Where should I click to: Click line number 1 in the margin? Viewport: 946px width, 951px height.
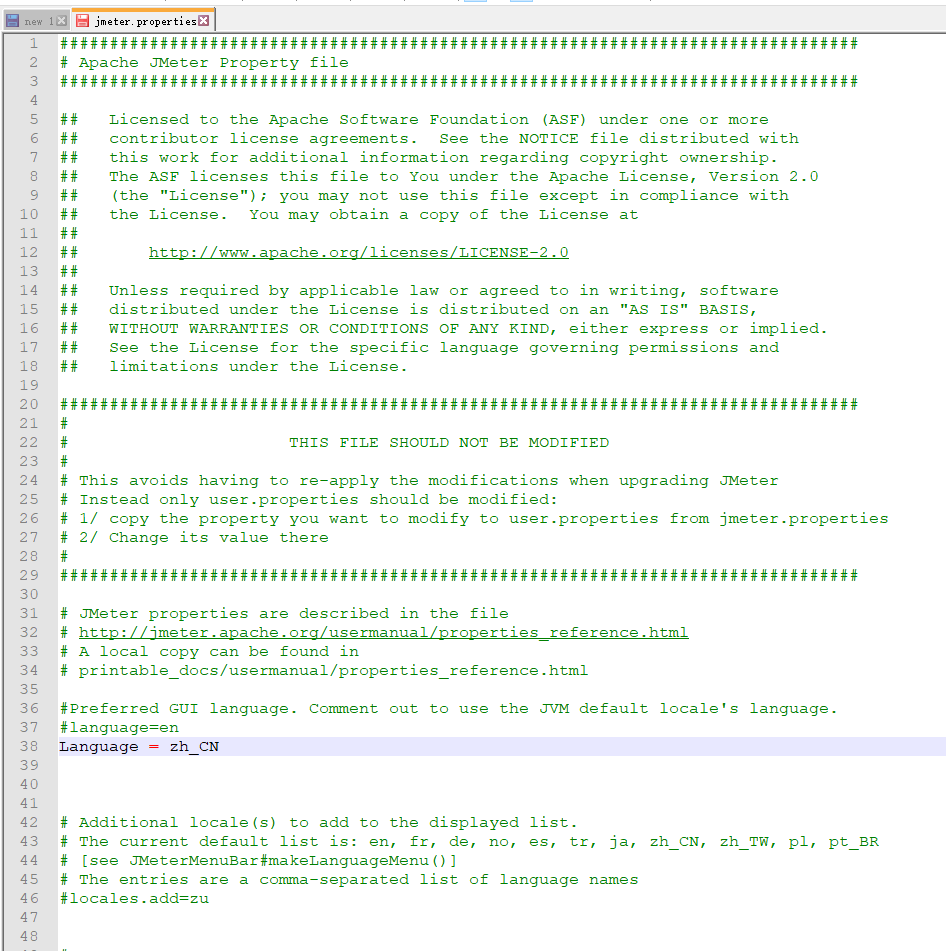(x=34, y=44)
